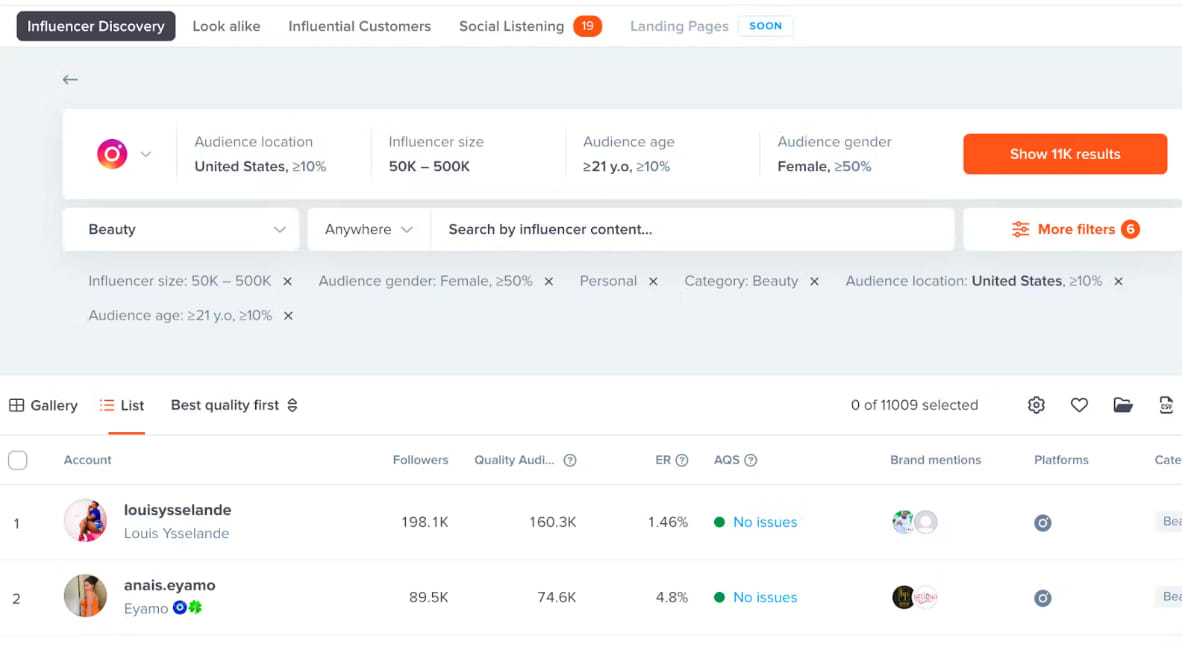Image resolution: width=1182 pixels, height=646 pixels.
Task: Click the Instagram logo in the filter bar
Action: (111, 153)
